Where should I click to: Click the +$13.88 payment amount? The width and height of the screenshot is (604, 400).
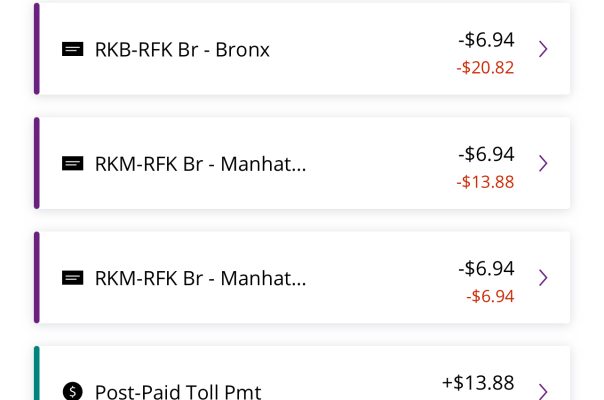[x=478, y=382]
